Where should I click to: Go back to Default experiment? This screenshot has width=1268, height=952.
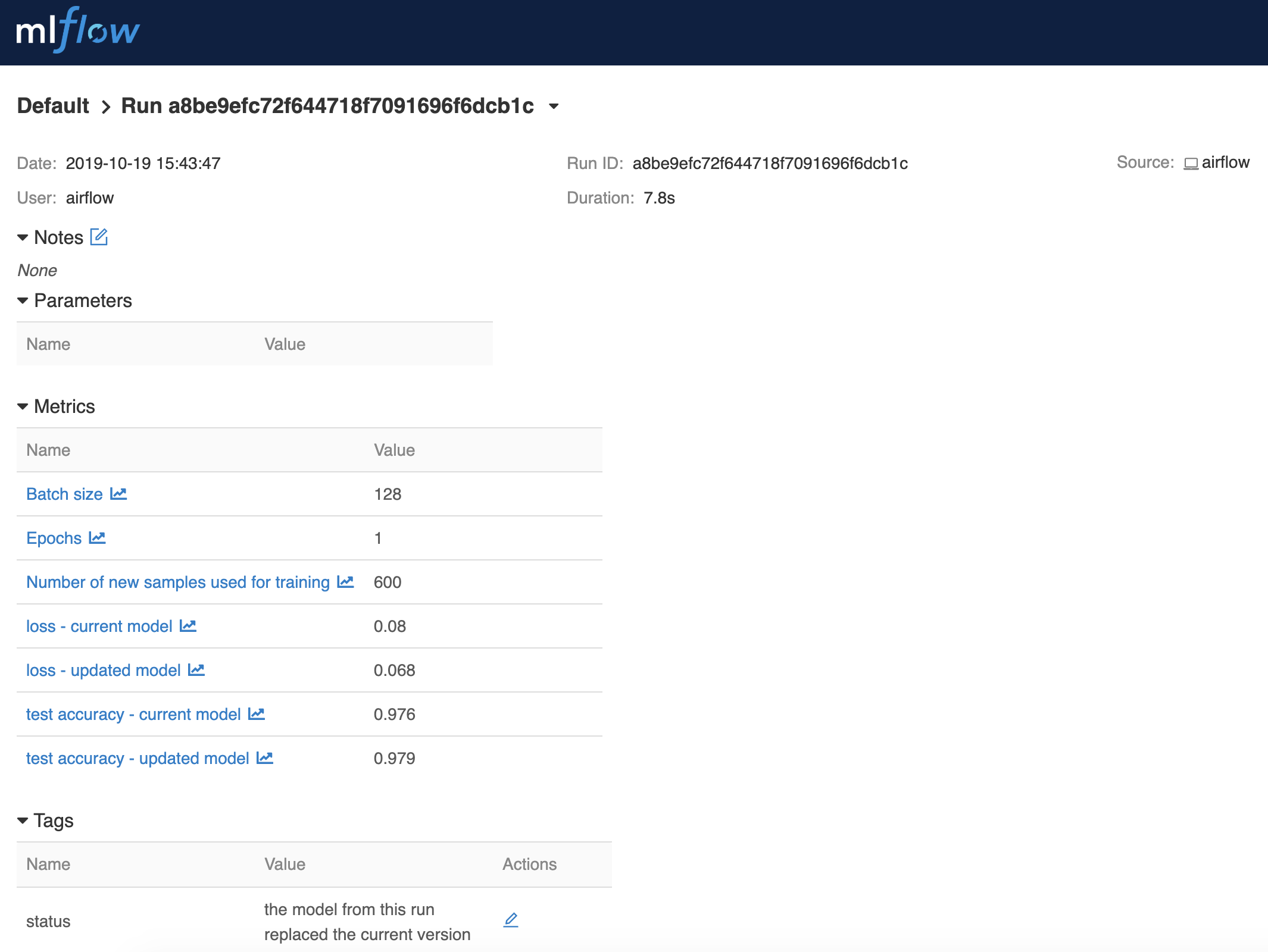tap(53, 106)
